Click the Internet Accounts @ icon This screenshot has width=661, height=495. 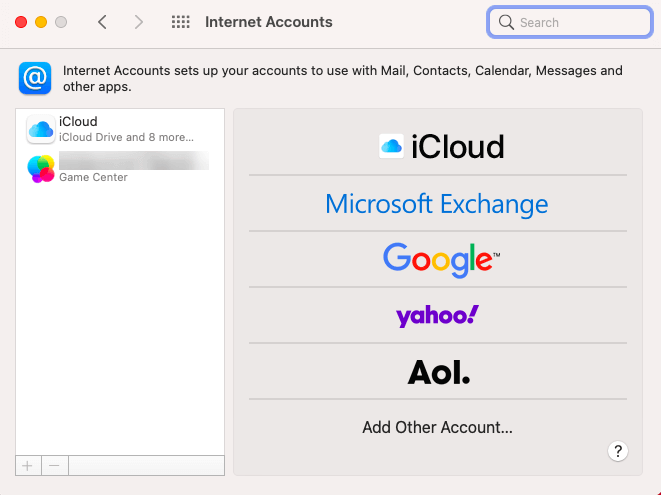point(35,78)
